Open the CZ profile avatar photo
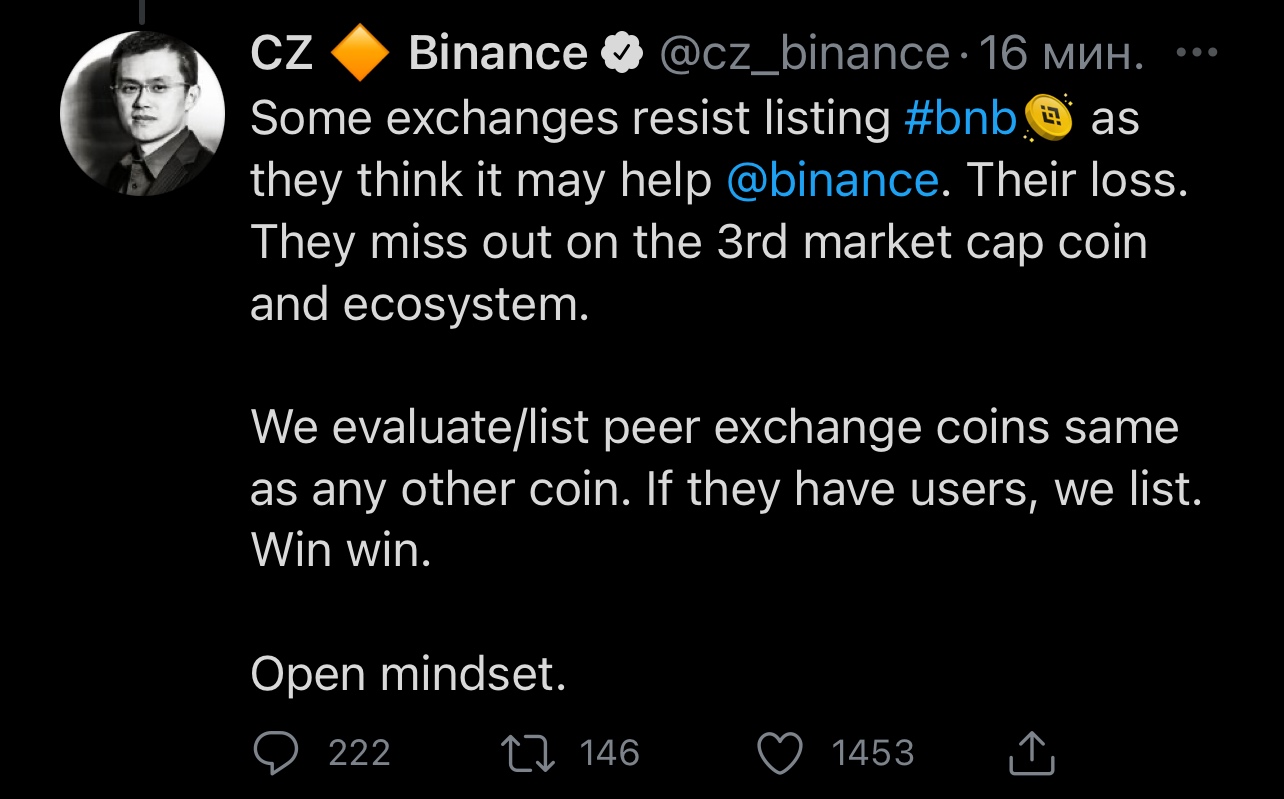The width and height of the screenshot is (1284, 799). 143,113
